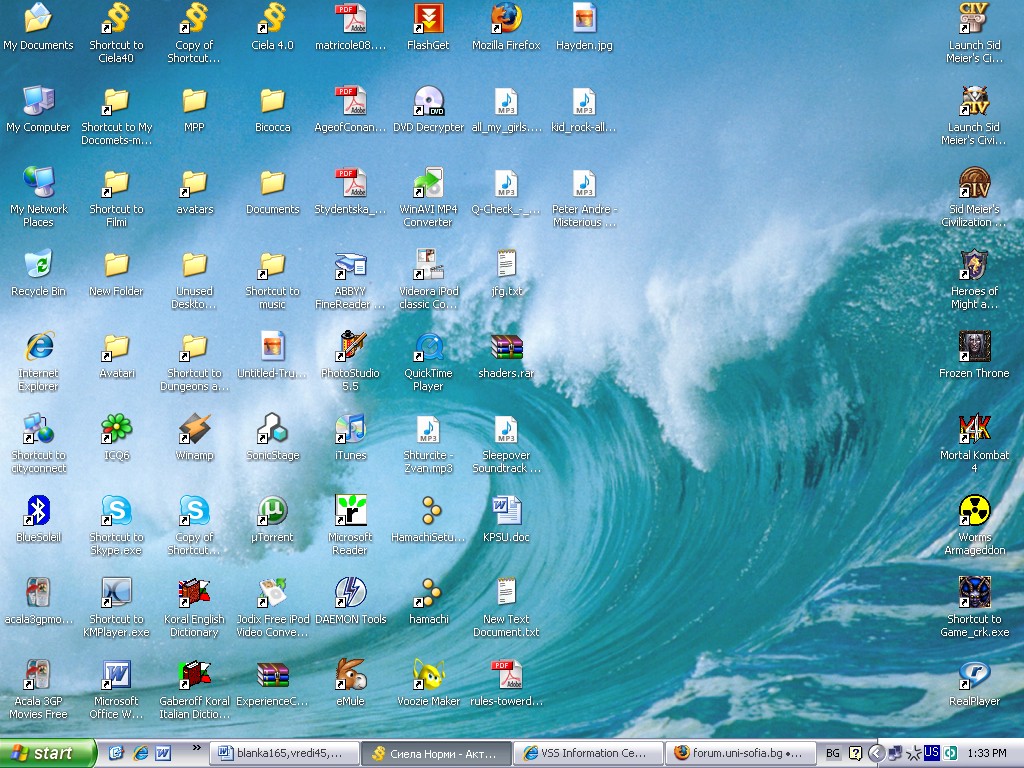Expand hidden system tray icons arrow
Screen dimensions: 1024x768
(876, 753)
